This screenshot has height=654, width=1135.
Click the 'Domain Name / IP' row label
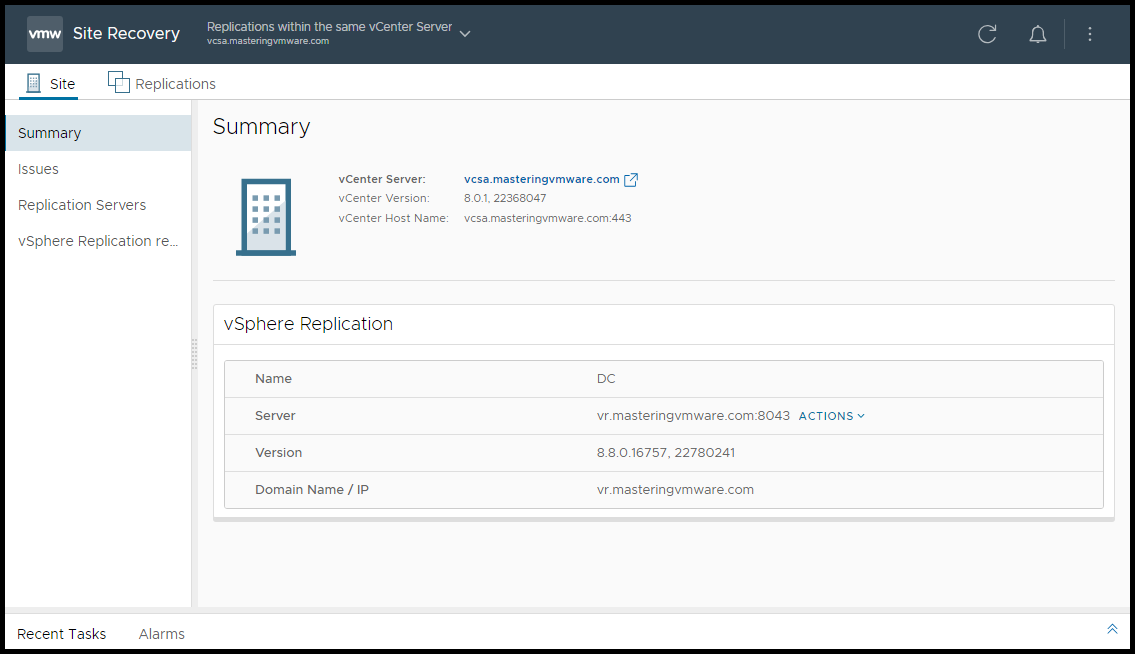coord(311,490)
